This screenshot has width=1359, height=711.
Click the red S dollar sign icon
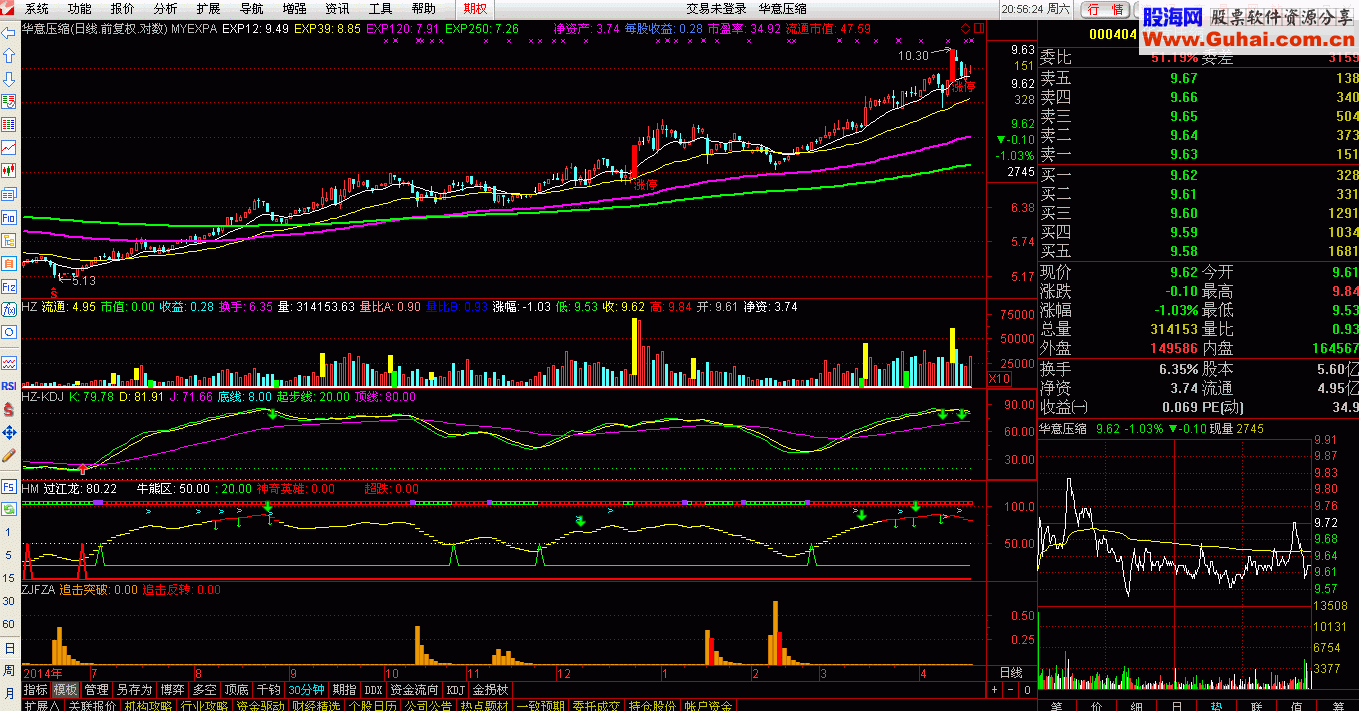point(9,408)
